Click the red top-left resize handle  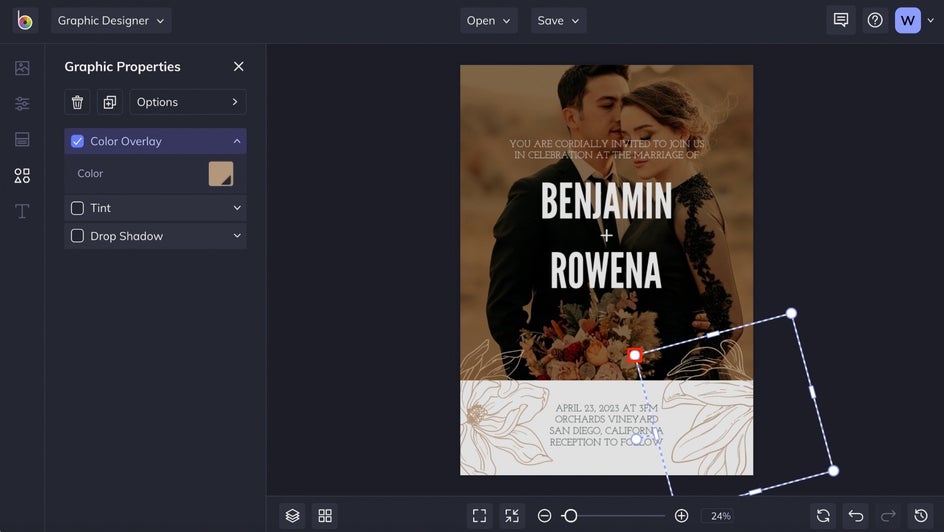635,355
